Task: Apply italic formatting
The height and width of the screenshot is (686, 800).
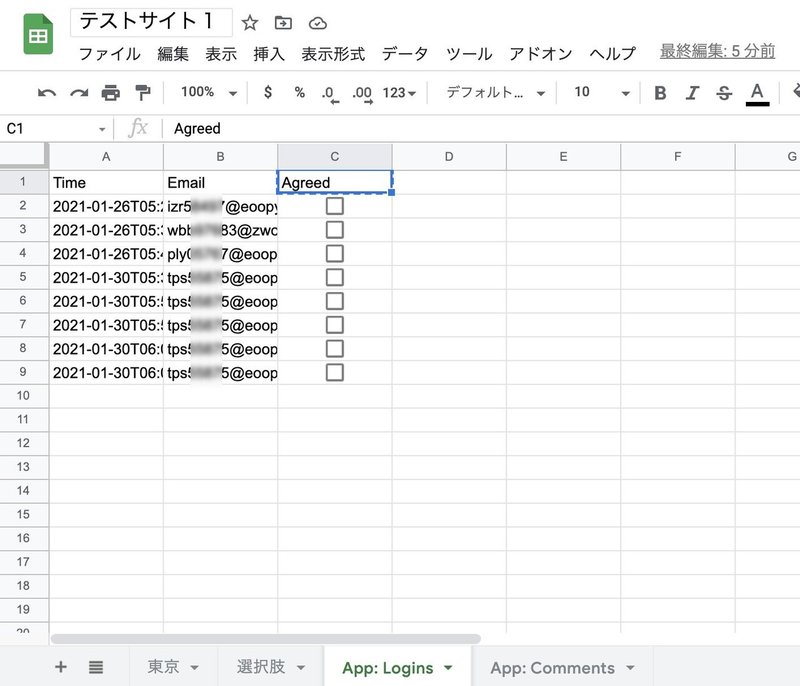Action: (x=692, y=93)
